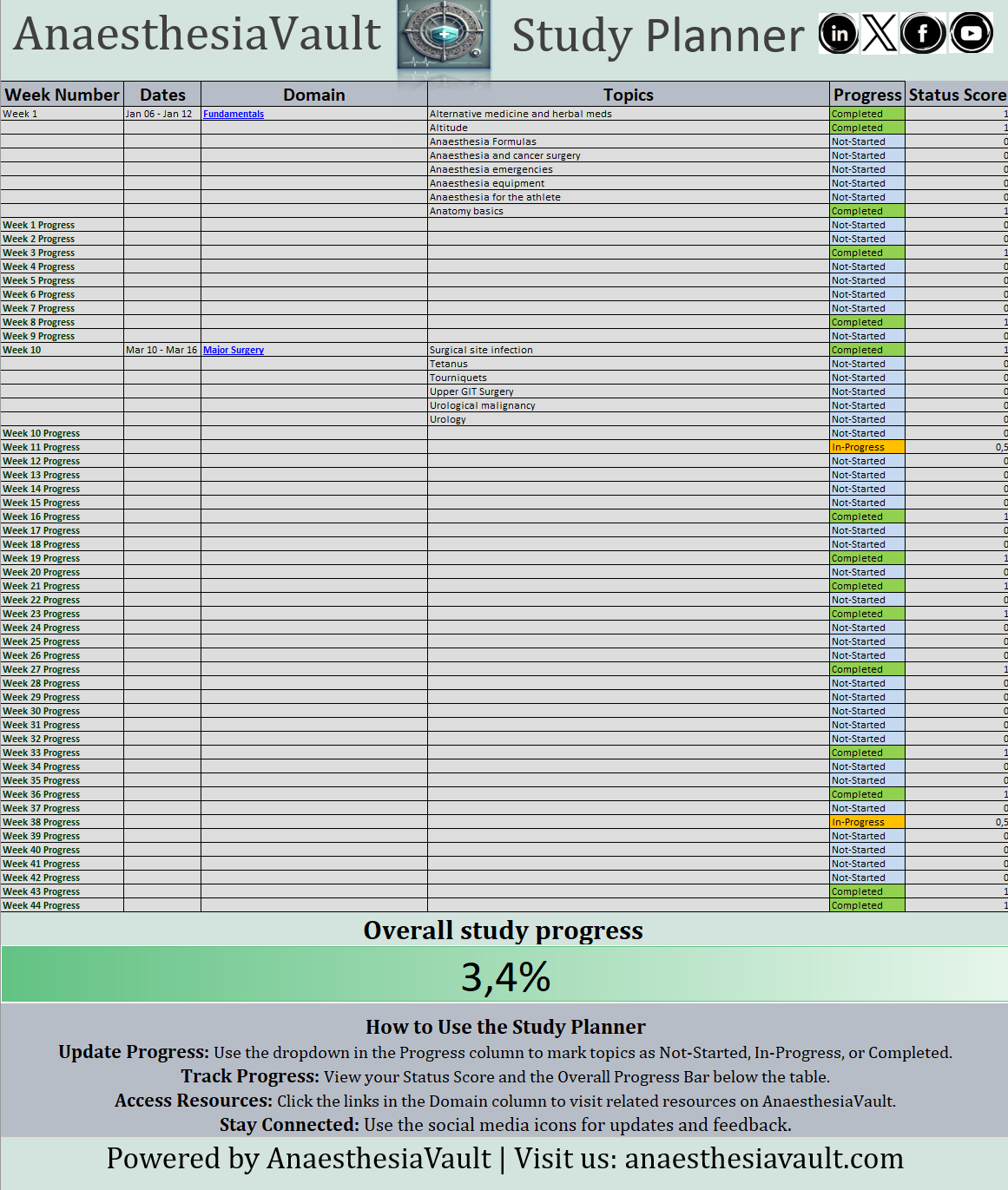Select the Week 1 cell
The width and height of the screenshot is (1008, 1190).
coord(62,114)
